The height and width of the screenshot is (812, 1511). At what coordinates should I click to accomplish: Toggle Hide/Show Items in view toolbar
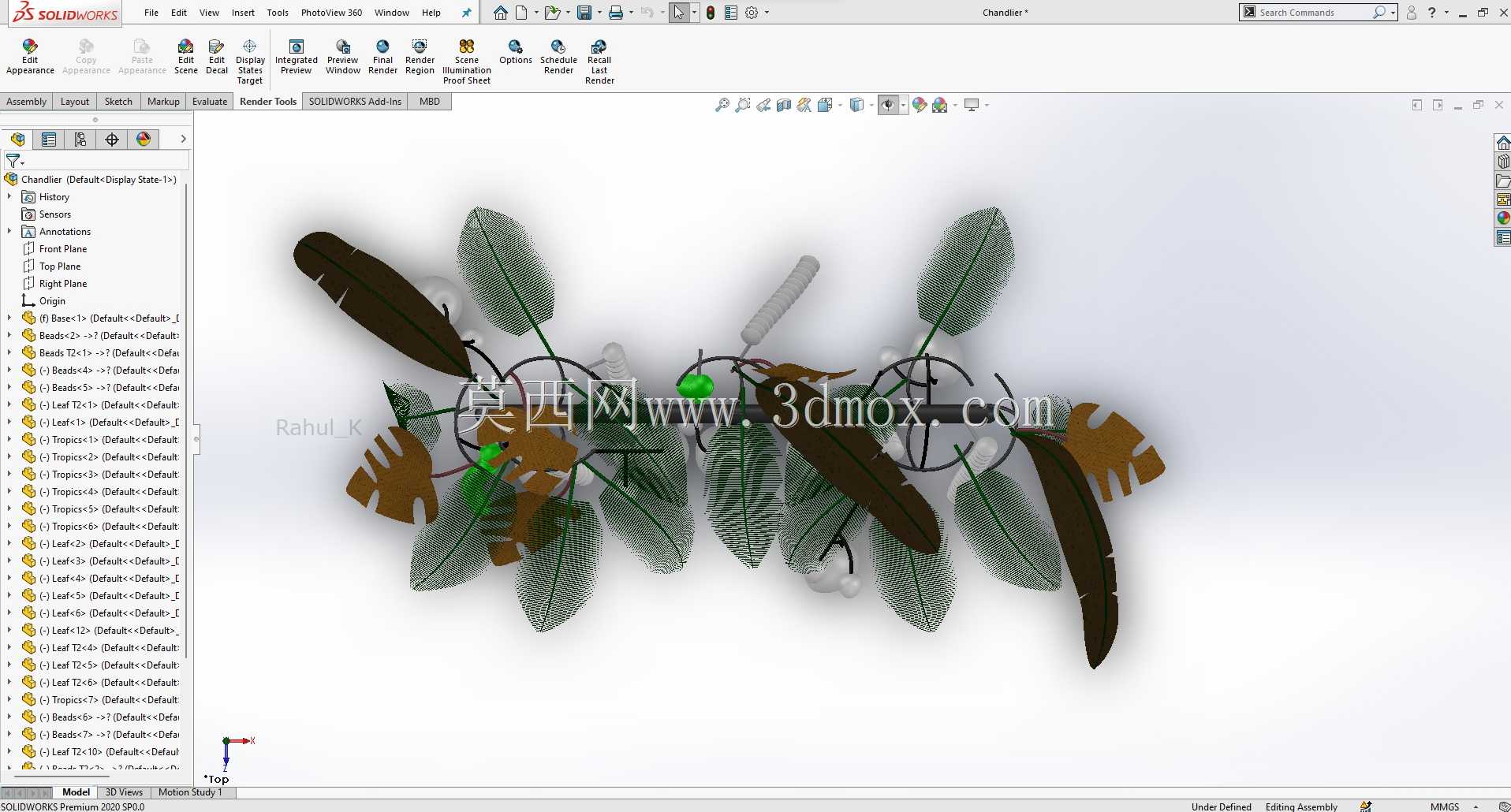tap(888, 105)
